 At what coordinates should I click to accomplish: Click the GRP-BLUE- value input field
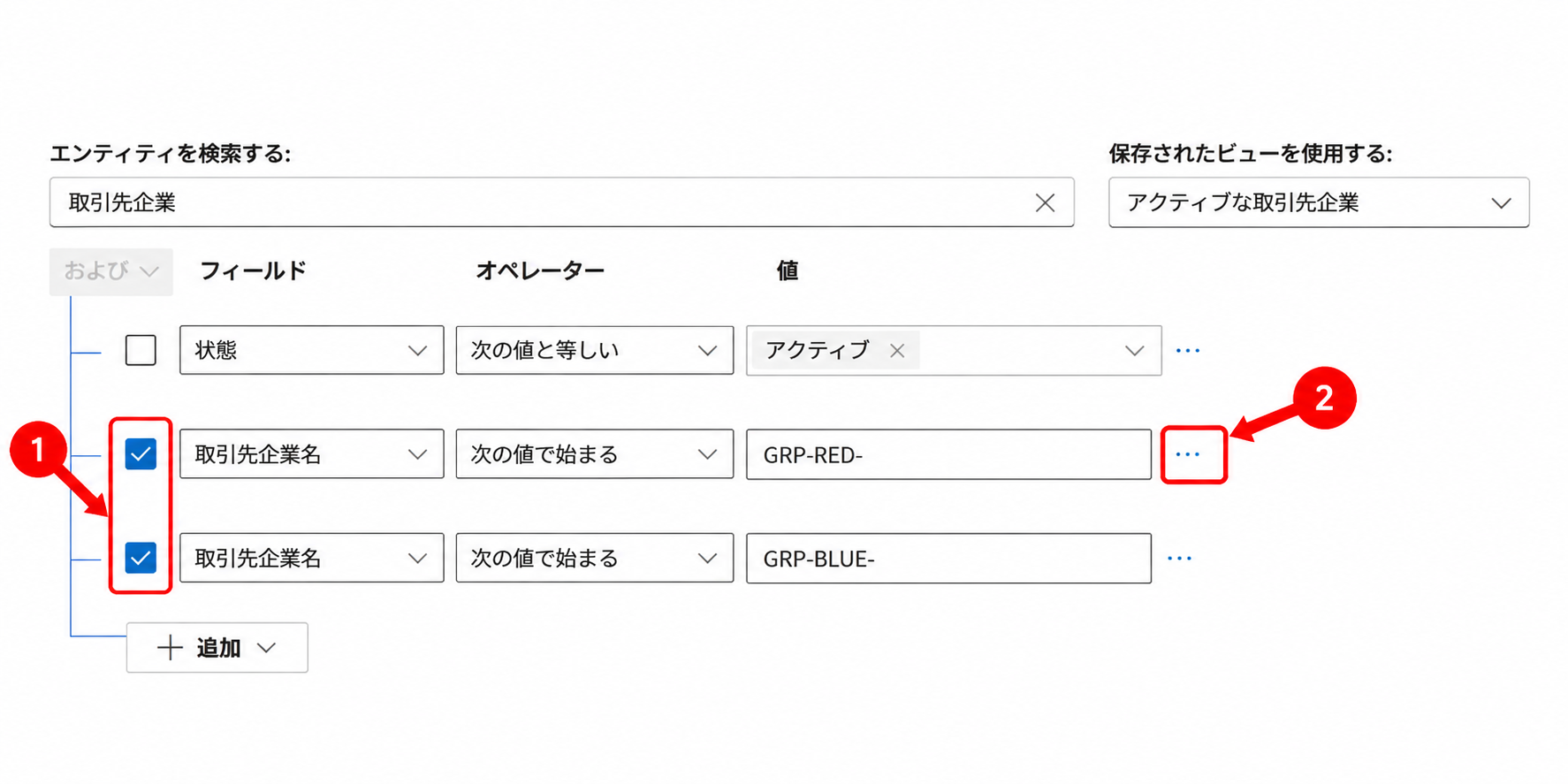click(x=948, y=559)
